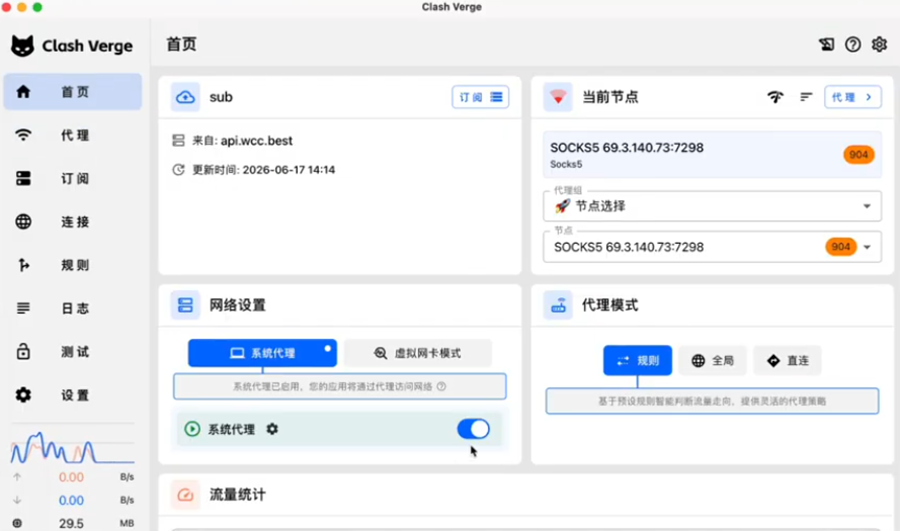
Task: Click the 基于预设规则 mode description box
Action: [712, 401]
